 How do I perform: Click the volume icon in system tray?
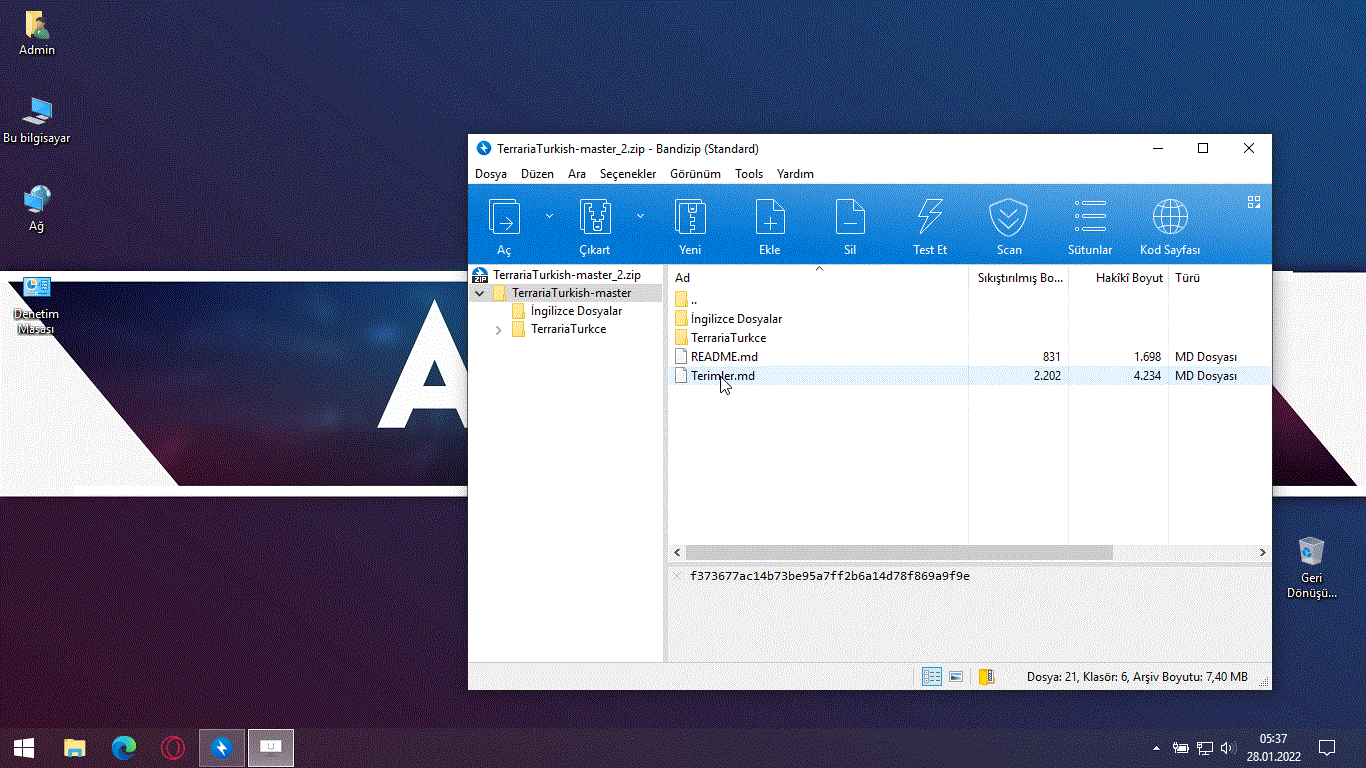pyautogui.click(x=1229, y=747)
